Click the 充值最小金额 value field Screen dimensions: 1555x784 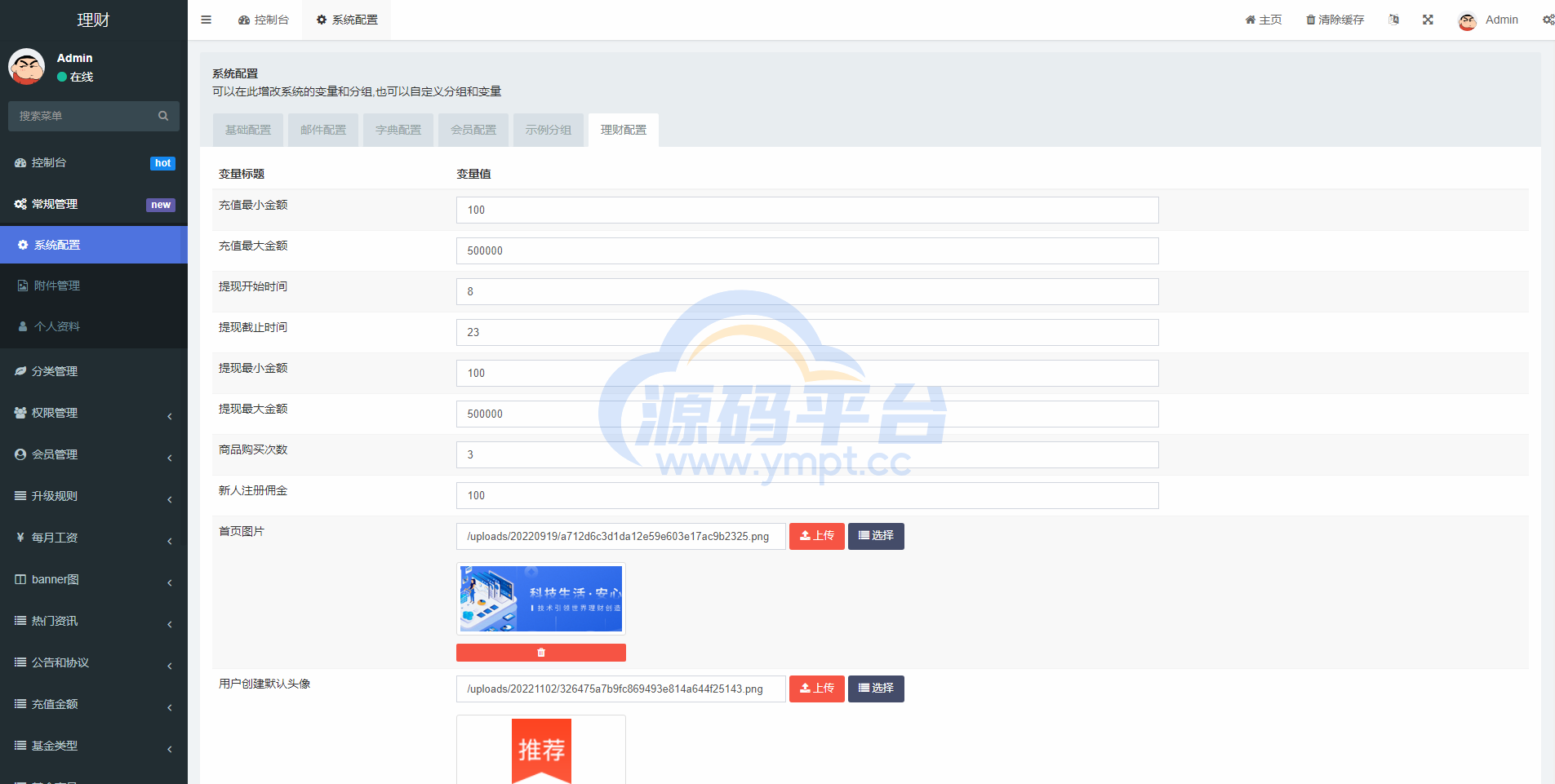[x=807, y=210]
